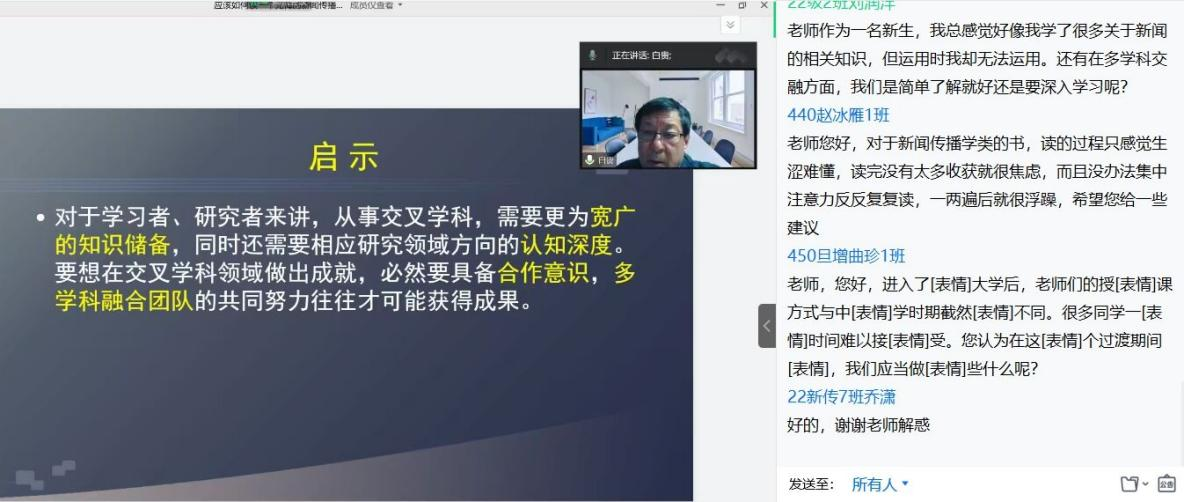Image resolution: width=1184 pixels, height=502 pixels.
Task: Click the 好的，谢谢老师解惑 chat message
Action: point(859,425)
